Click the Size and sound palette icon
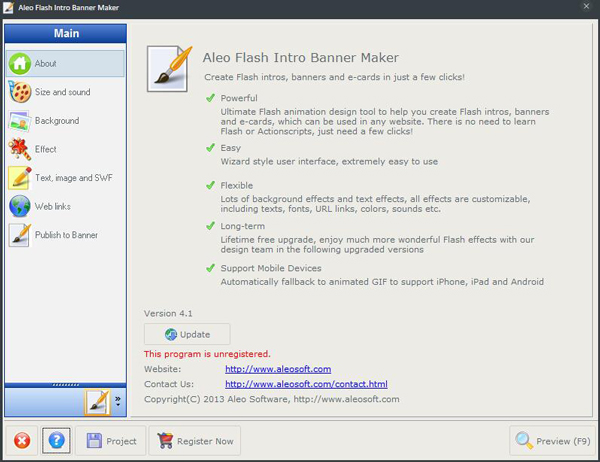 point(20,92)
